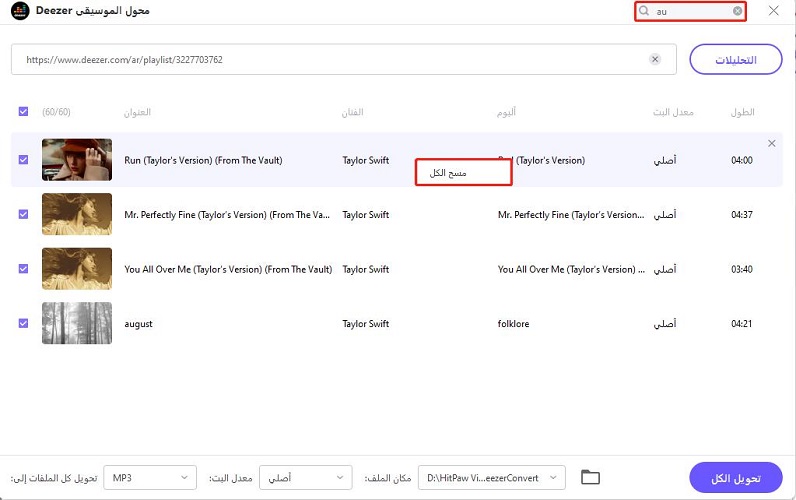Open the output folder icon

(x=590, y=477)
